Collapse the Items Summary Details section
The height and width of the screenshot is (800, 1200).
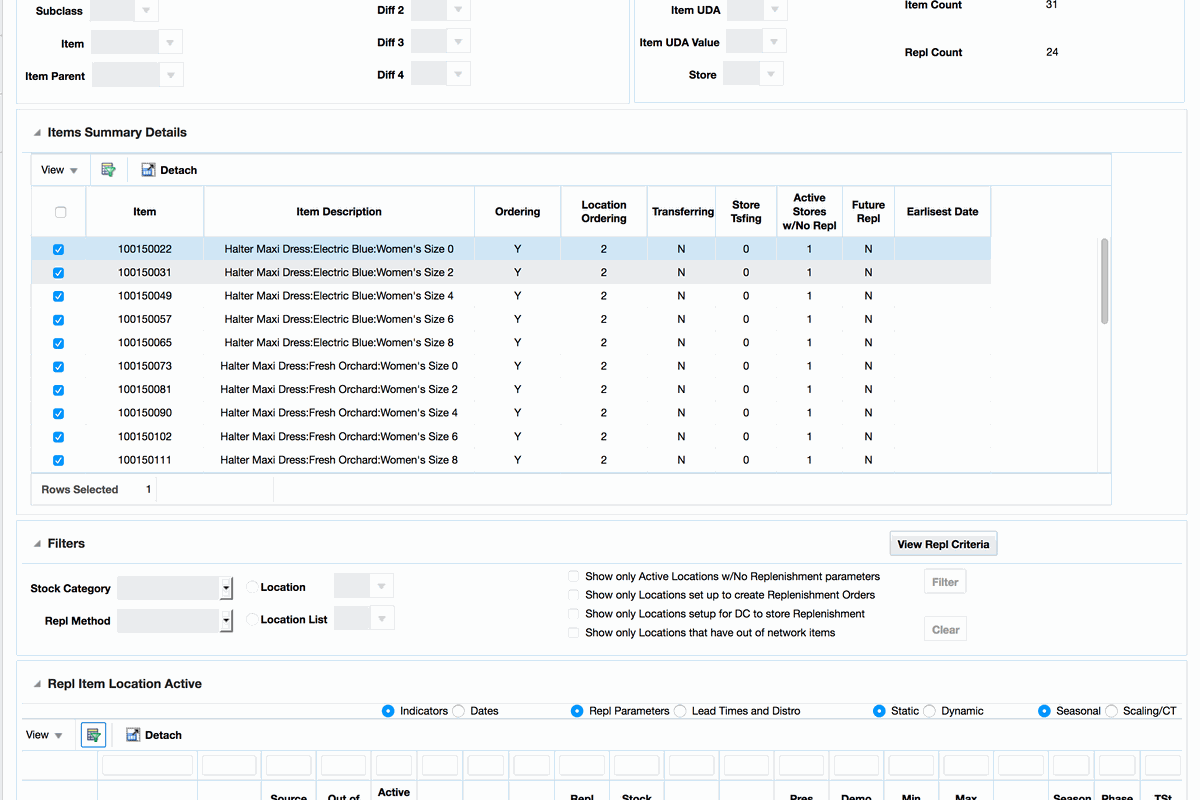click(37, 133)
